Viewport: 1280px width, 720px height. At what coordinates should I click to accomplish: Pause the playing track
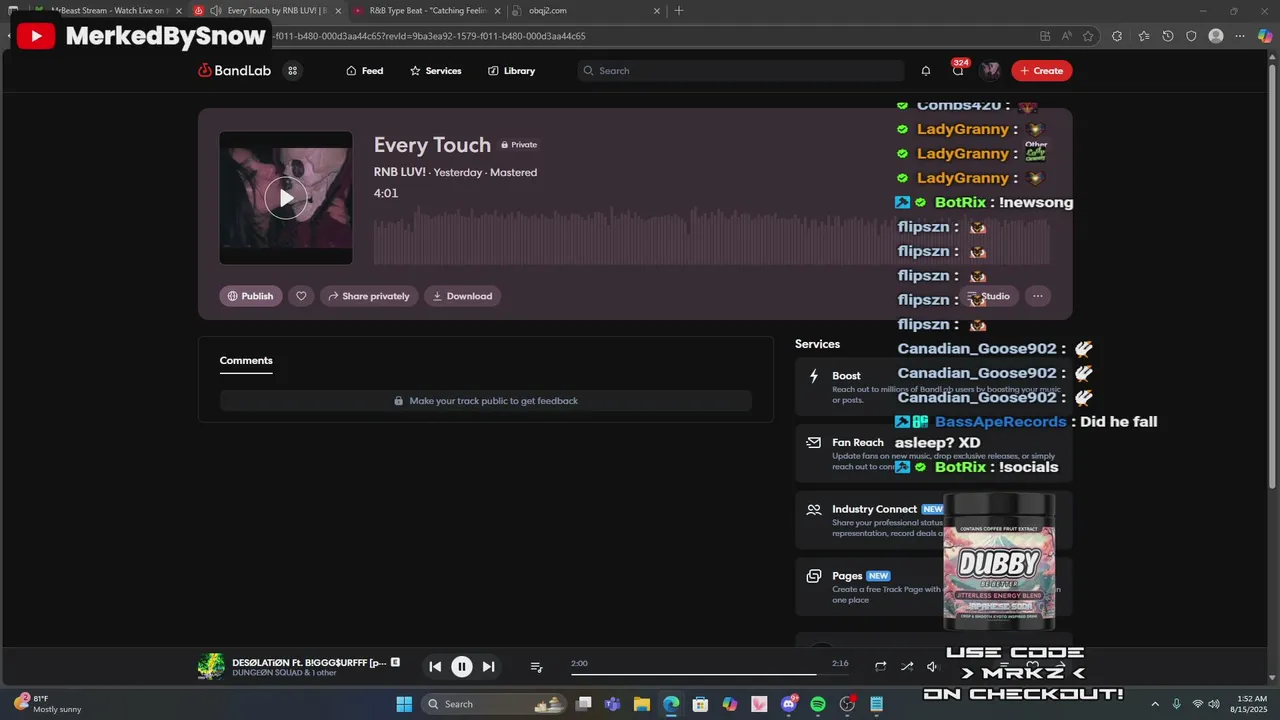tap(462, 667)
